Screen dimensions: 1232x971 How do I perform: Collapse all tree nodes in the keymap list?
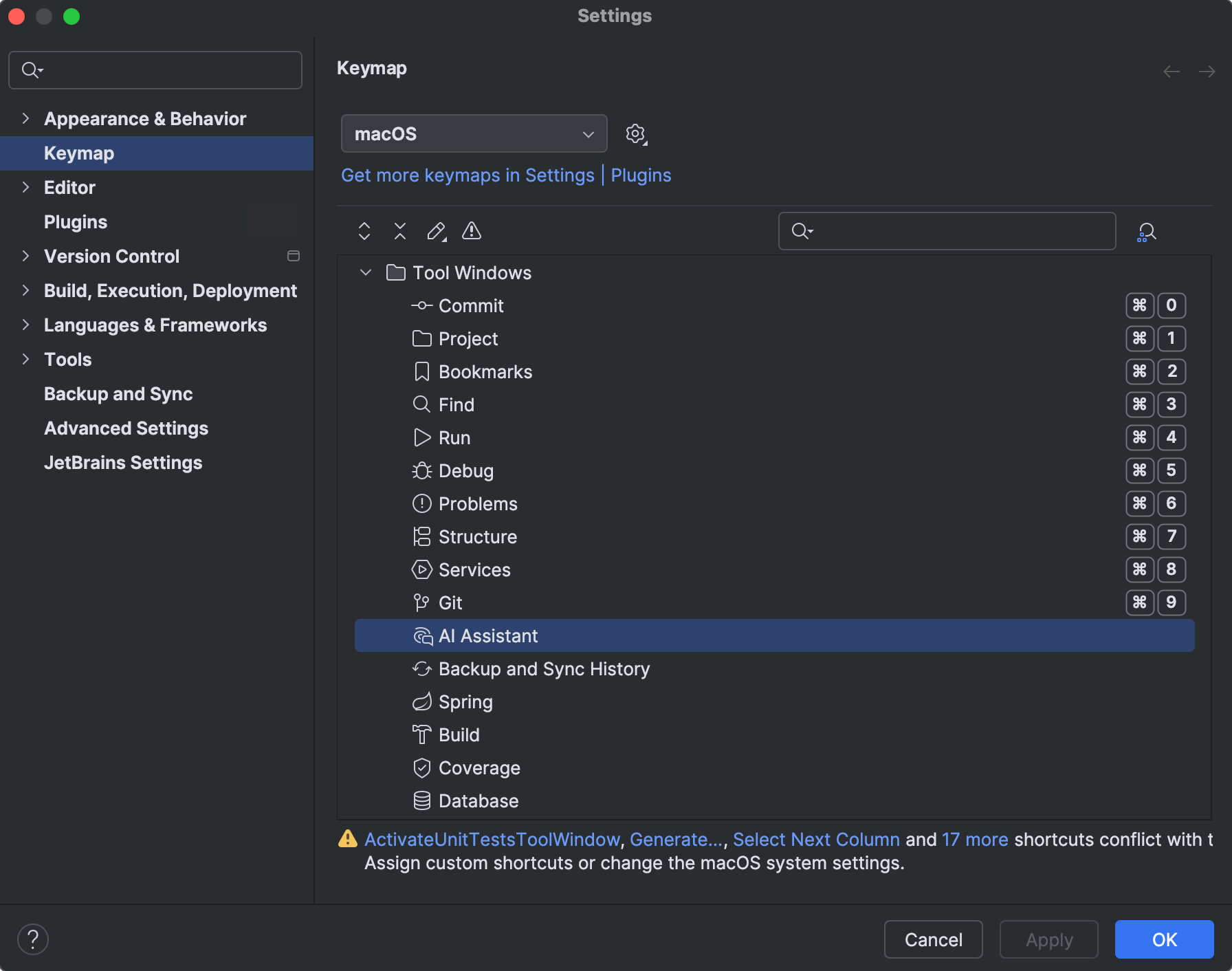(x=399, y=231)
